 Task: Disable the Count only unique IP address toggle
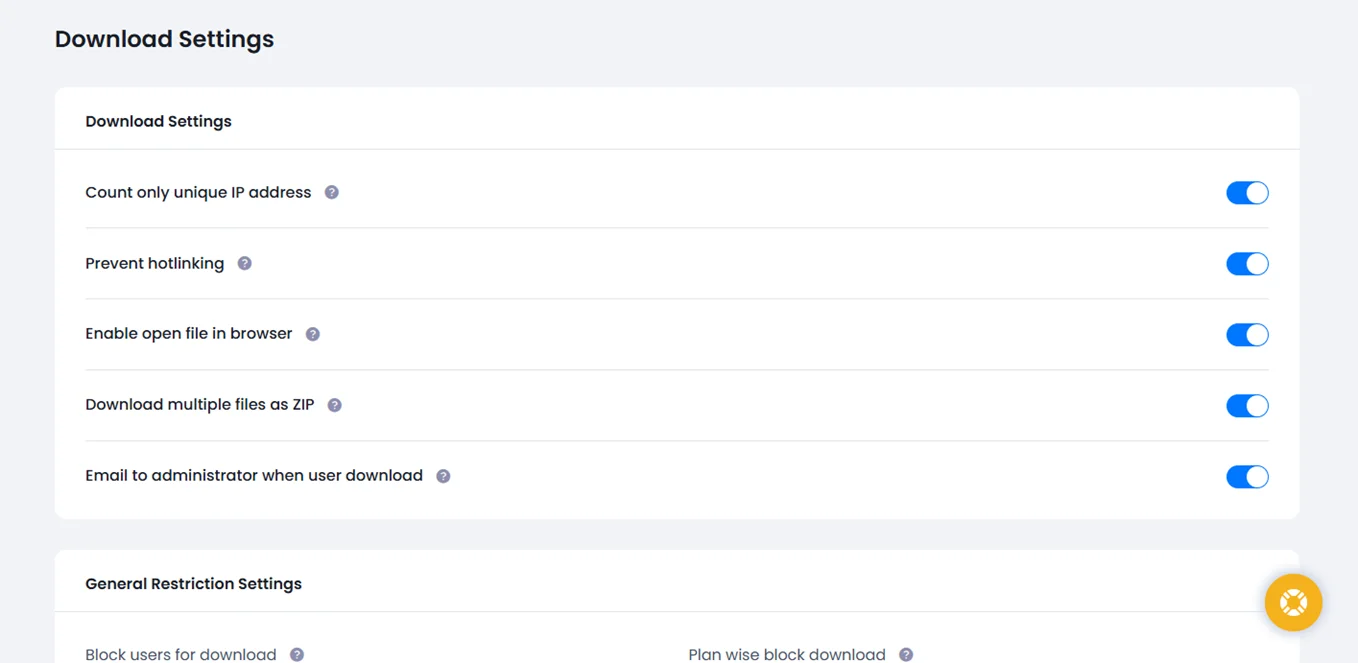tap(1247, 193)
